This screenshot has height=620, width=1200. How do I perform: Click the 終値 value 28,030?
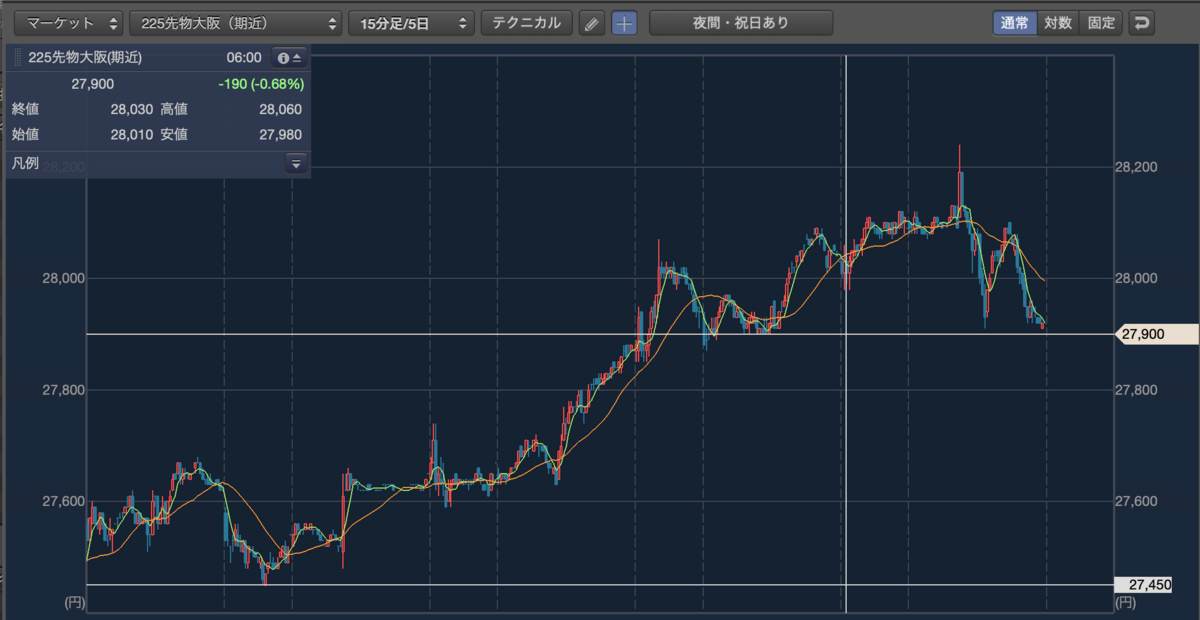(x=132, y=109)
